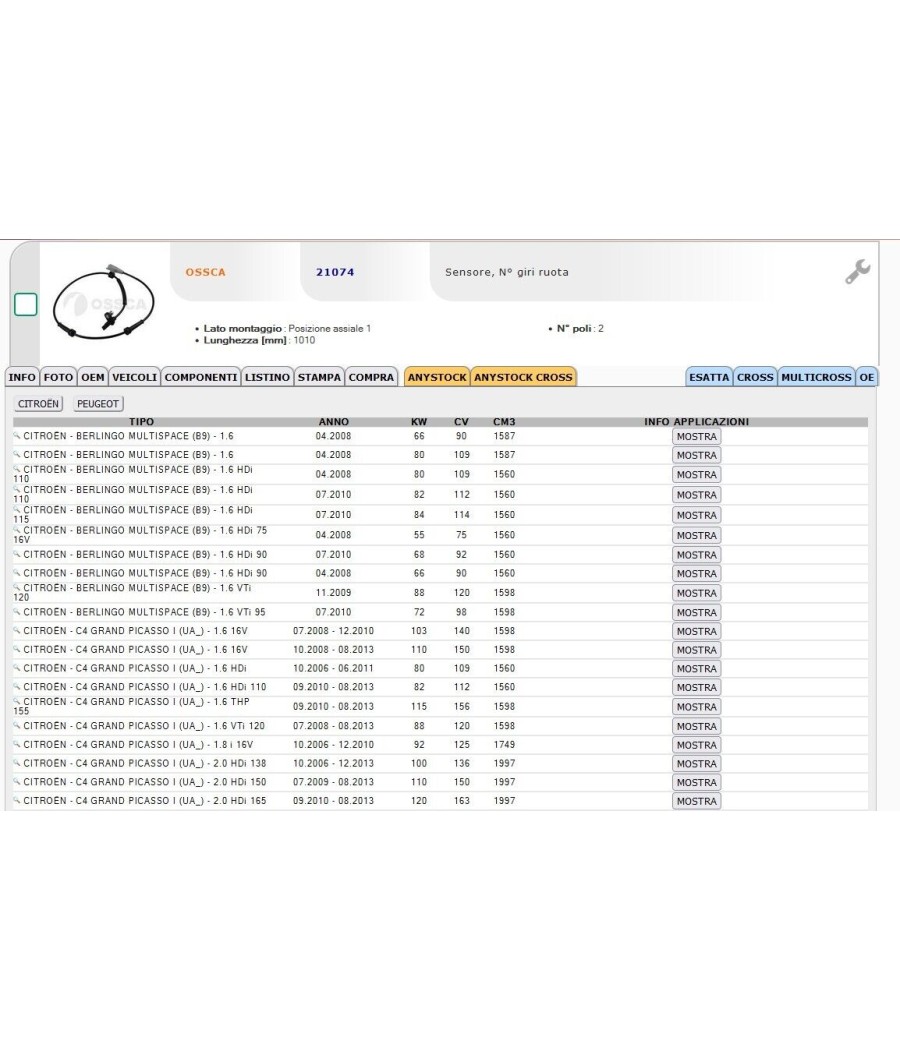Open the STAMPA tab

(319, 377)
